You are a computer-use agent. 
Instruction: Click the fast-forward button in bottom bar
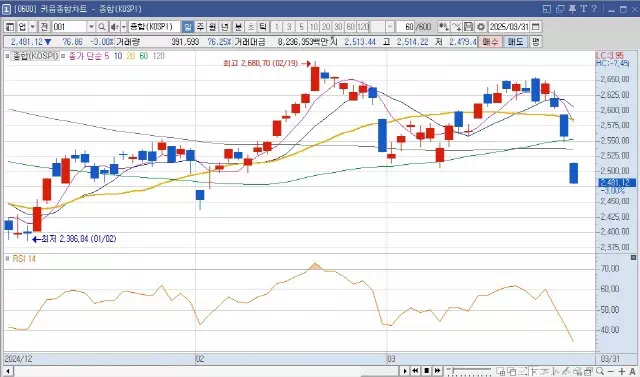pos(438,371)
